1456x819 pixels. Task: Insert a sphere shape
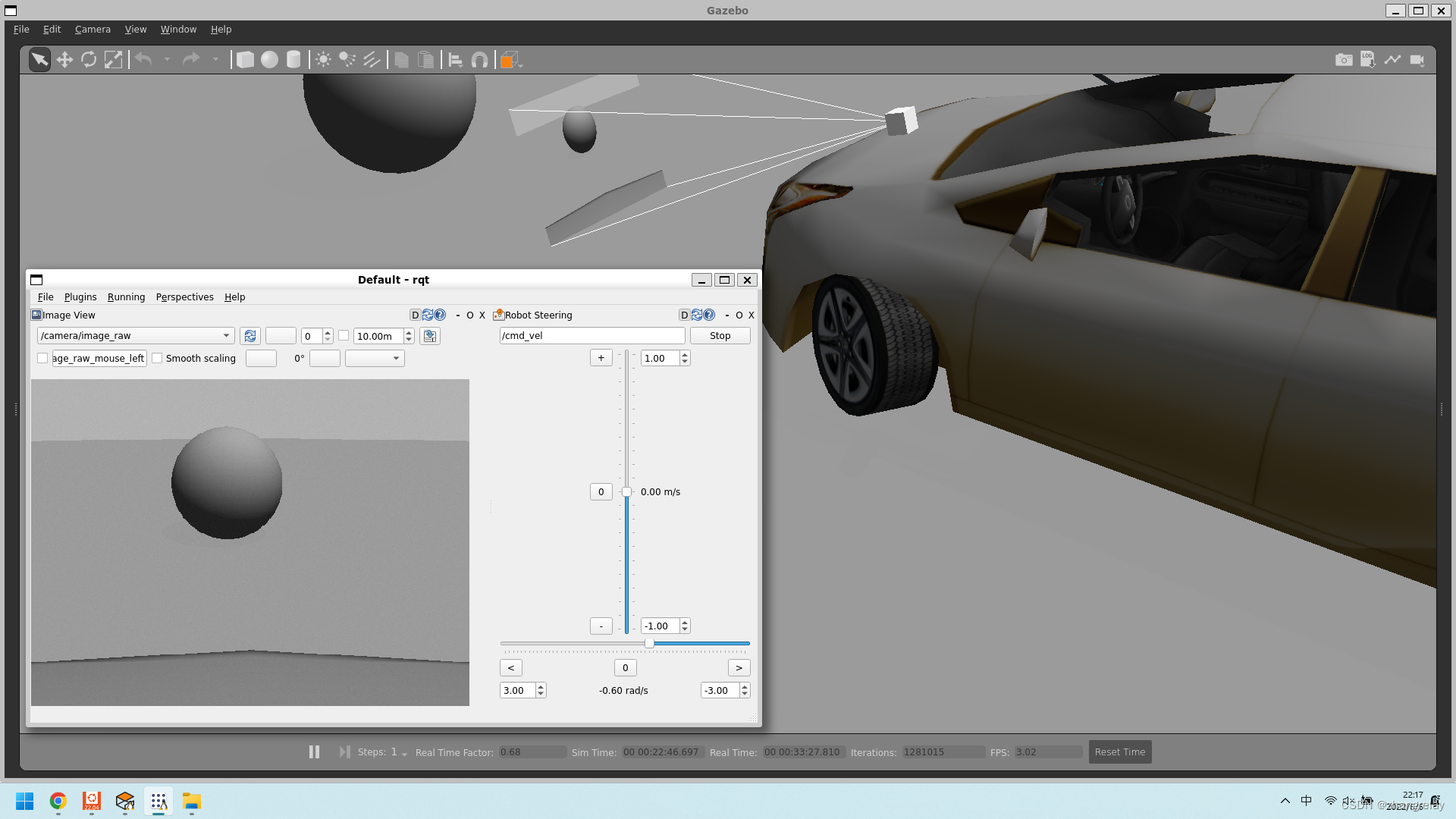tap(269, 60)
